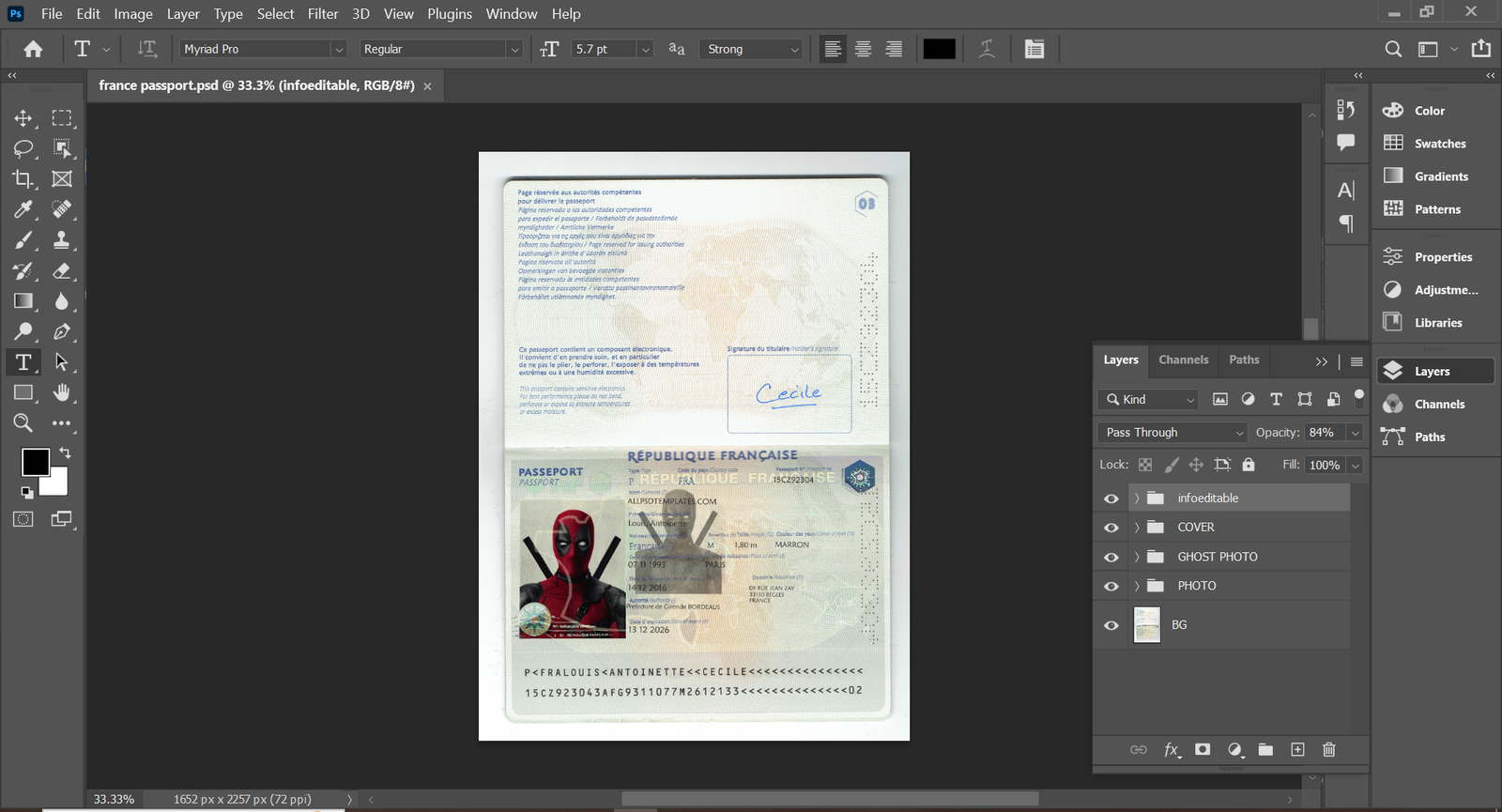
Task: Switch to the Channels tab in Layers panel
Action: (x=1184, y=360)
